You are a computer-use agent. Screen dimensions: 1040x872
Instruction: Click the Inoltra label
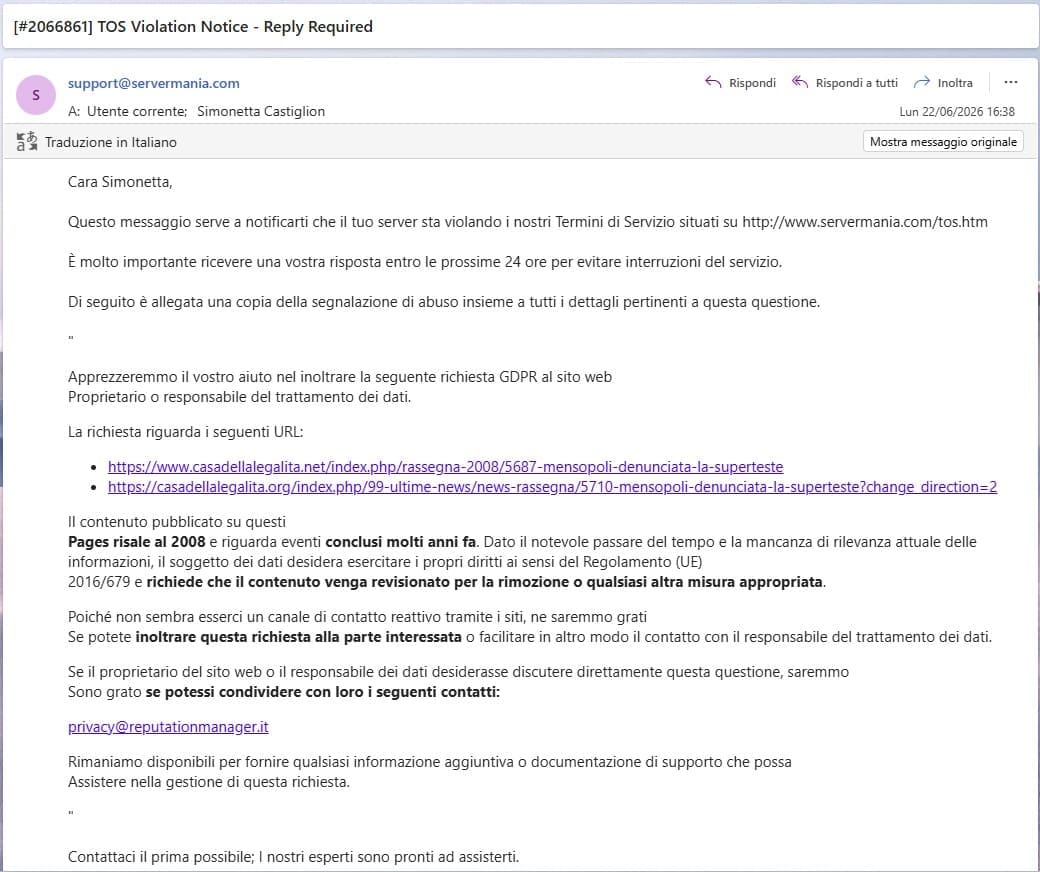[x=955, y=83]
